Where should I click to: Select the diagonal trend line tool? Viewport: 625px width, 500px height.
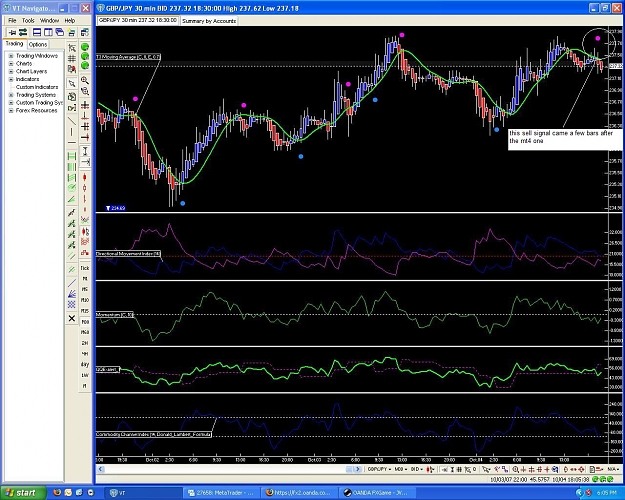[x=72, y=120]
